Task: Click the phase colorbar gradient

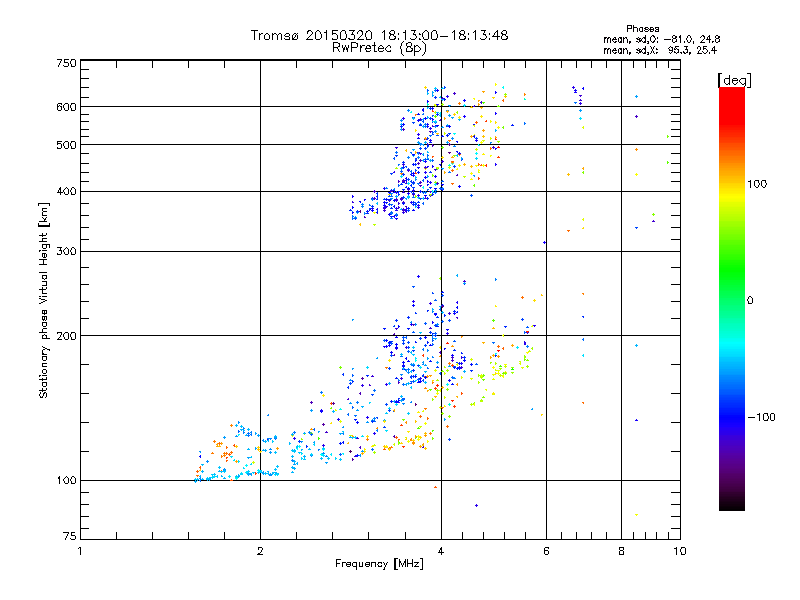Action: 732,298
